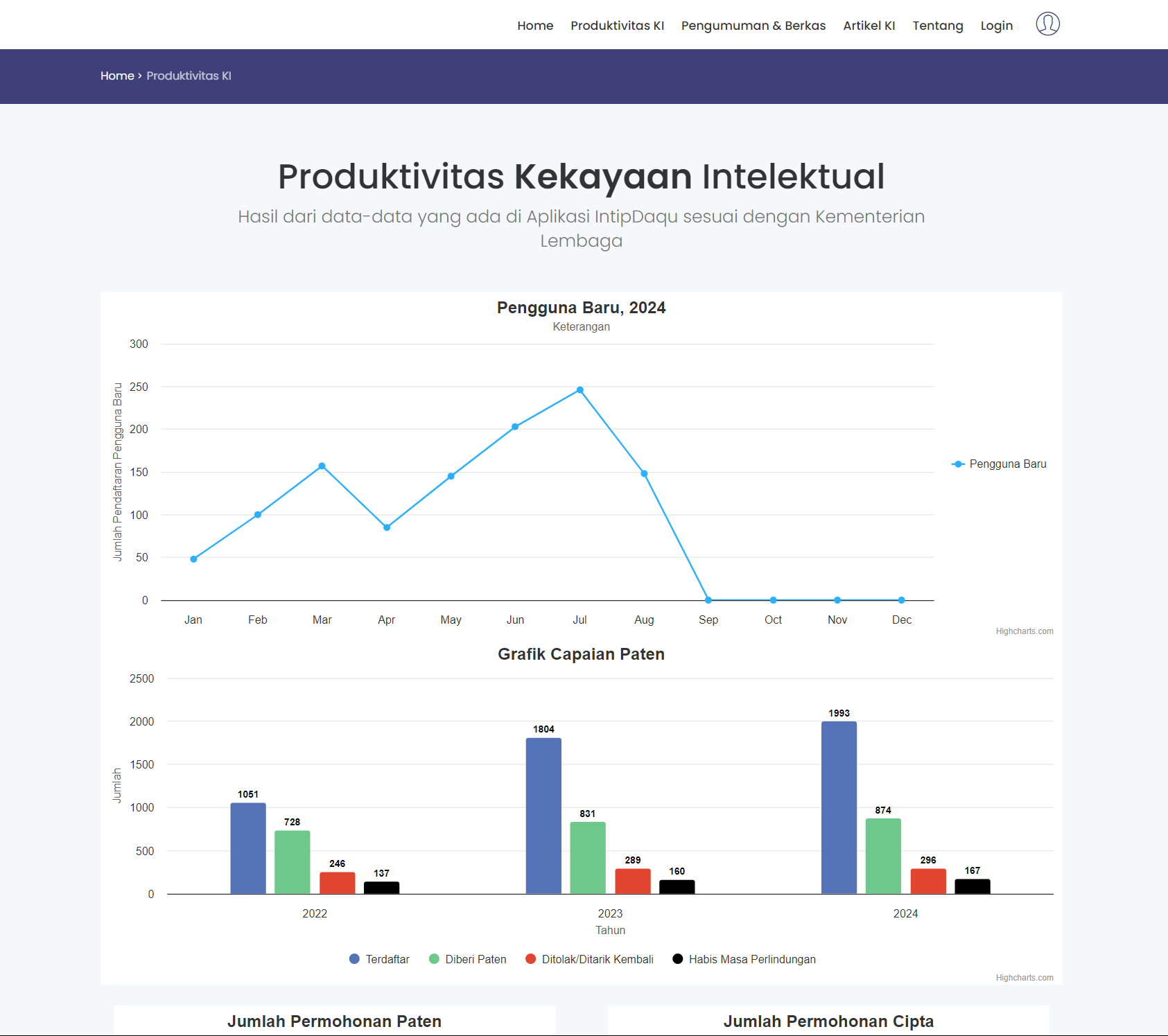Click the Jan data point on line chart
Screen dimensions: 1168x1036
pyautogui.click(x=193, y=559)
